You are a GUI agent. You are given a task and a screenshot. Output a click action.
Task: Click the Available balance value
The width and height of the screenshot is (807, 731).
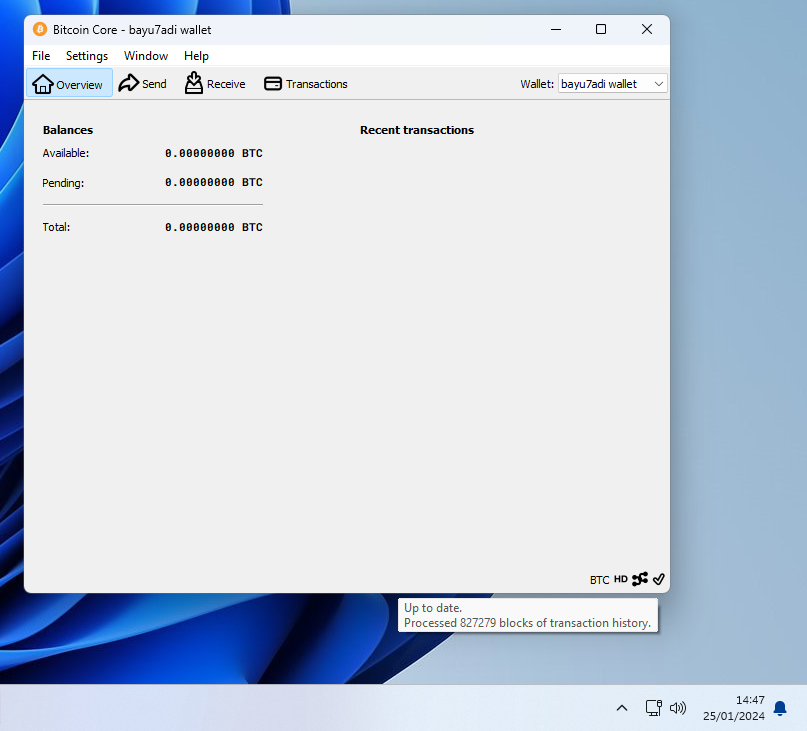click(x=214, y=153)
